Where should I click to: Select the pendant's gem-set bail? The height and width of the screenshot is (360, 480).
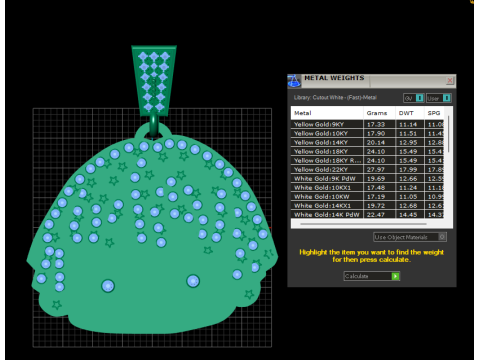(154, 81)
